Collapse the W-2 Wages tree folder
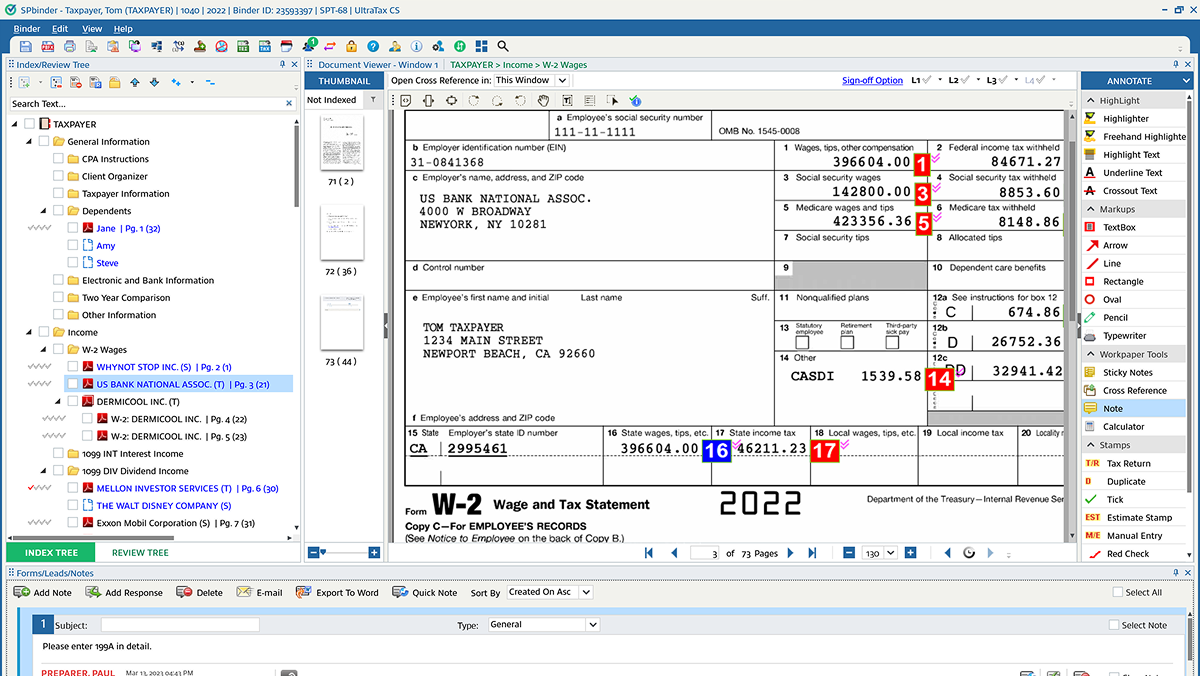 pos(44,350)
